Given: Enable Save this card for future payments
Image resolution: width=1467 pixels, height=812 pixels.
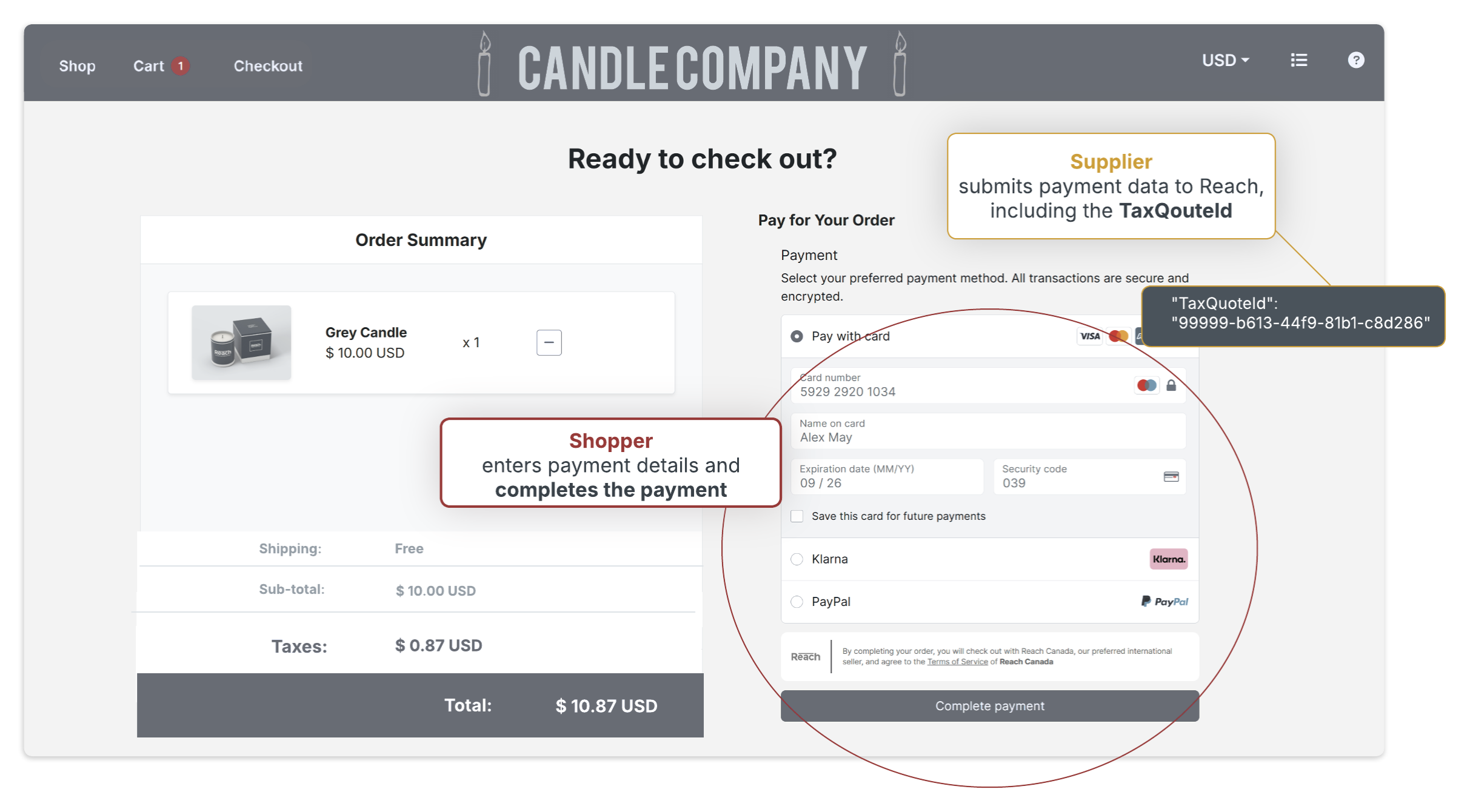Looking at the screenshot, I should 798,516.
